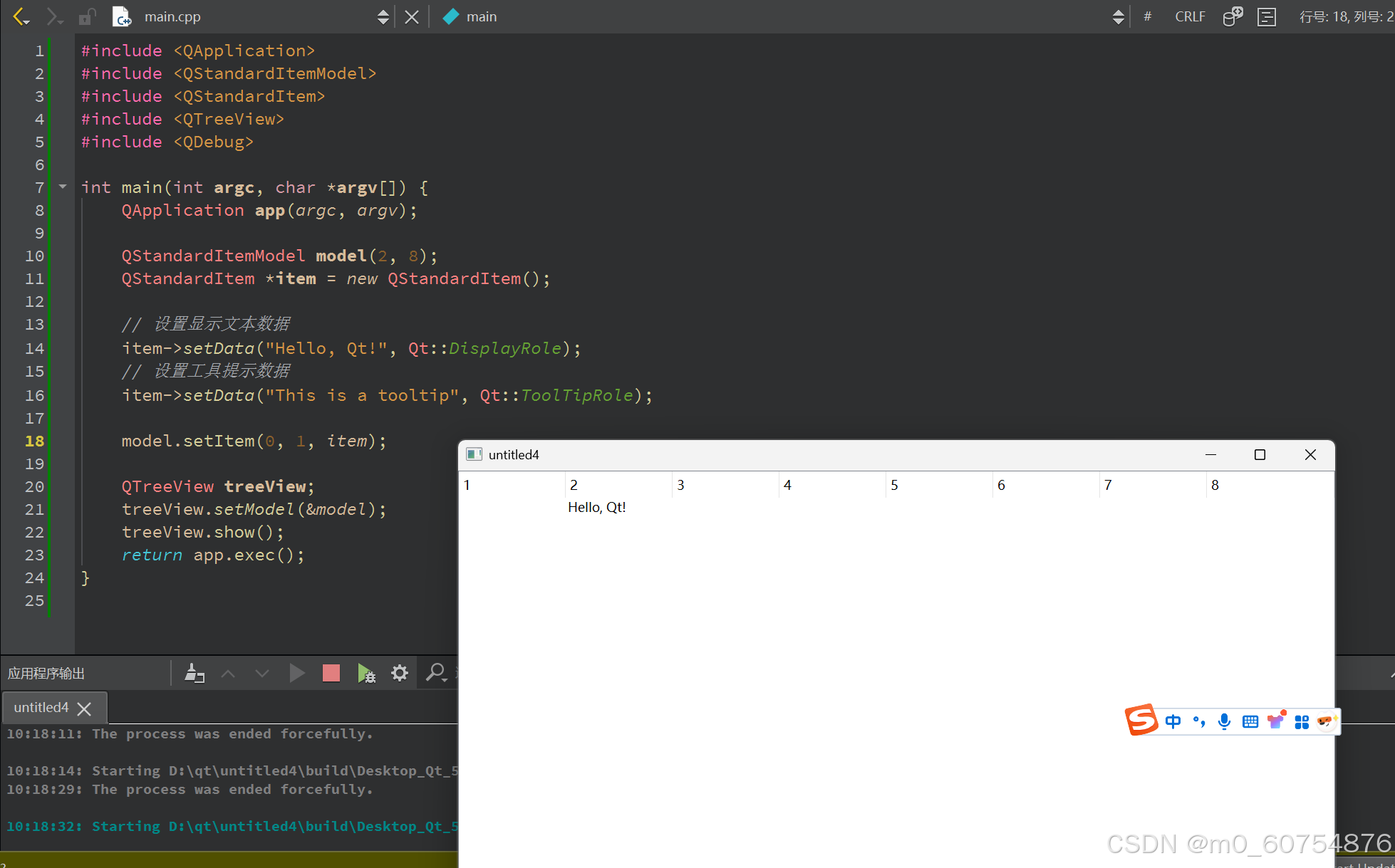1395x868 pixels.
Task: Click the search magnifier in output pane
Action: click(435, 672)
